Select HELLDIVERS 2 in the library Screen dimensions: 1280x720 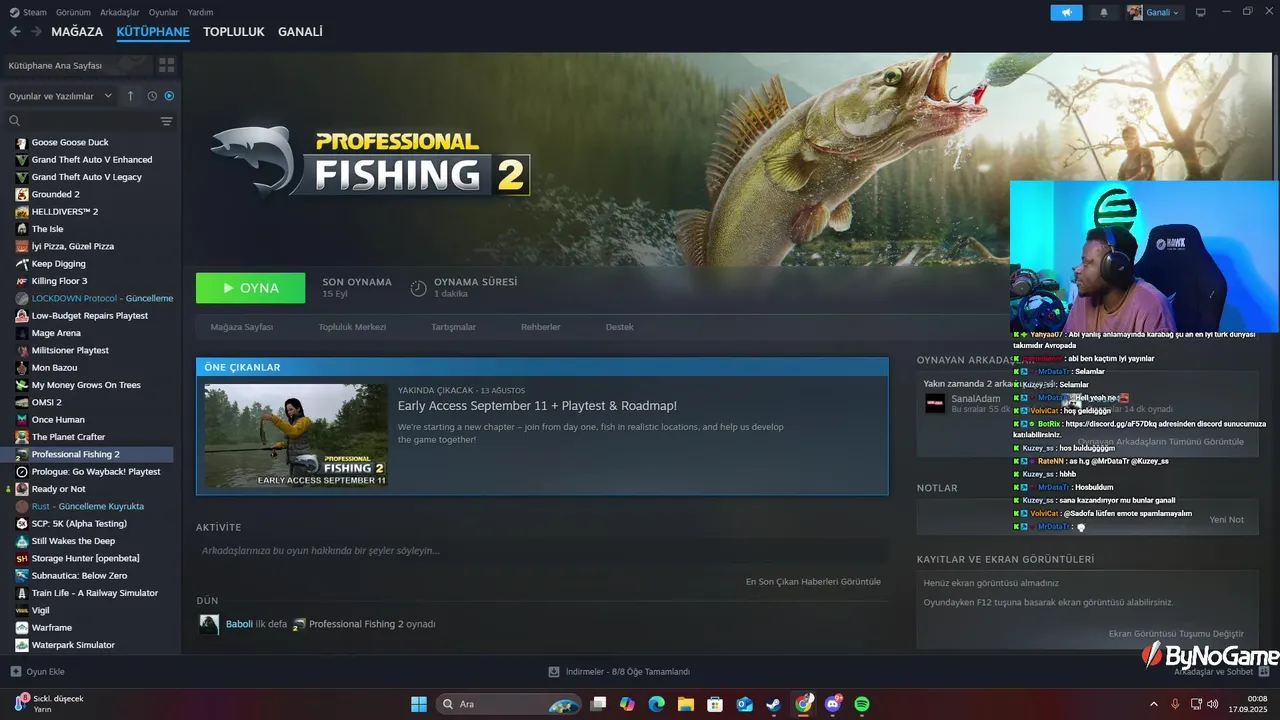[65, 212]
